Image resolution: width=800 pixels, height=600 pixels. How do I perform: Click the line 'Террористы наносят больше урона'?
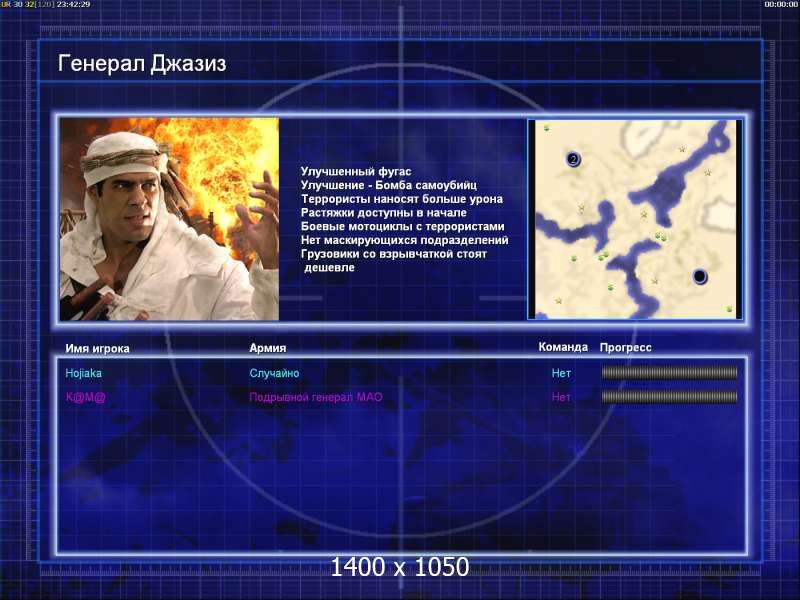[x=402, y=199]
